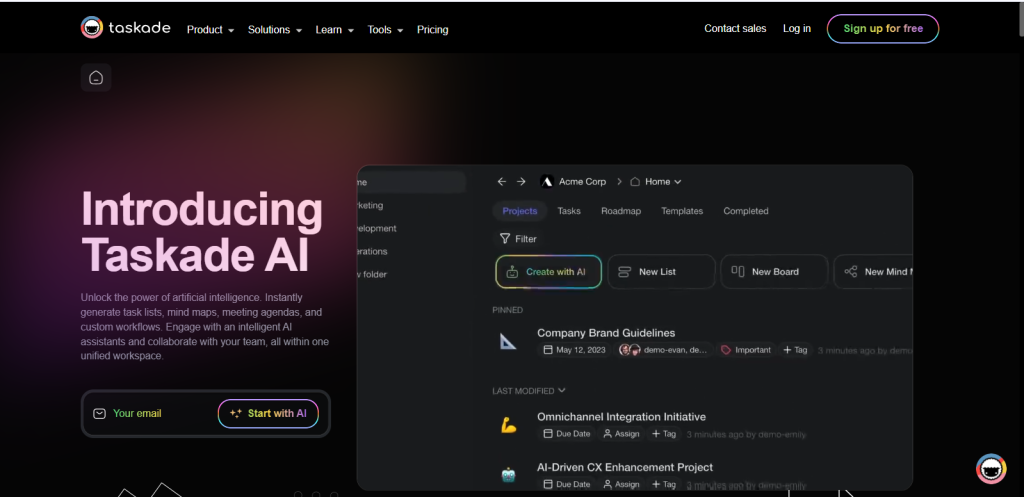Click the Acme Corp workspace logo
This screenshot has height=497, width=1024.
(x=547, y=182)
